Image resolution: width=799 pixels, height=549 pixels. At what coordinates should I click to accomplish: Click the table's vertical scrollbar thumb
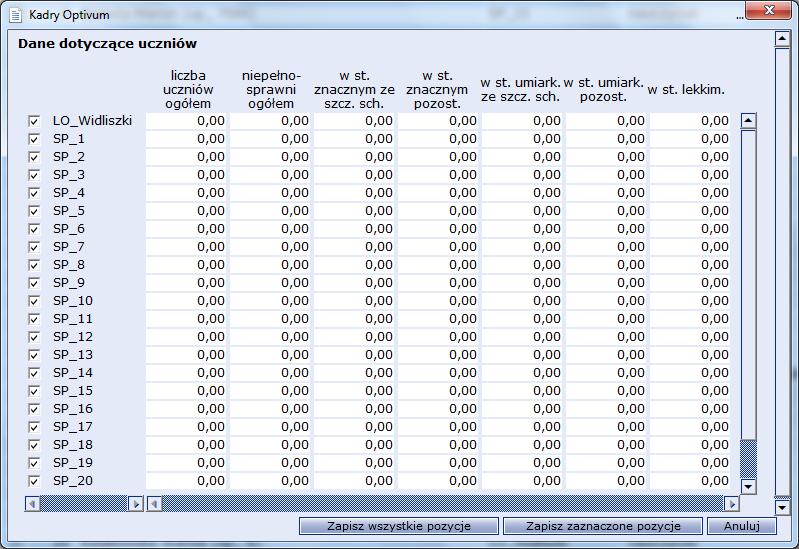(748, 283)
